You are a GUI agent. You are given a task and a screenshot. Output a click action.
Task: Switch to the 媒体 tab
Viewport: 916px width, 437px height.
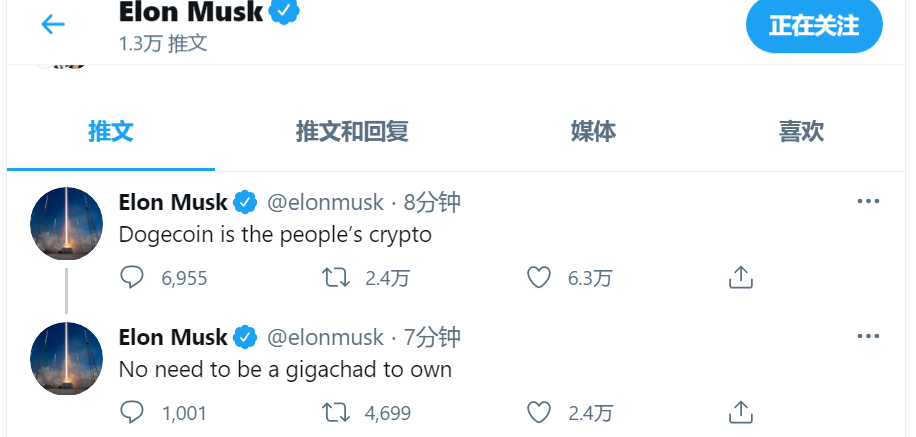click(593, 131)
